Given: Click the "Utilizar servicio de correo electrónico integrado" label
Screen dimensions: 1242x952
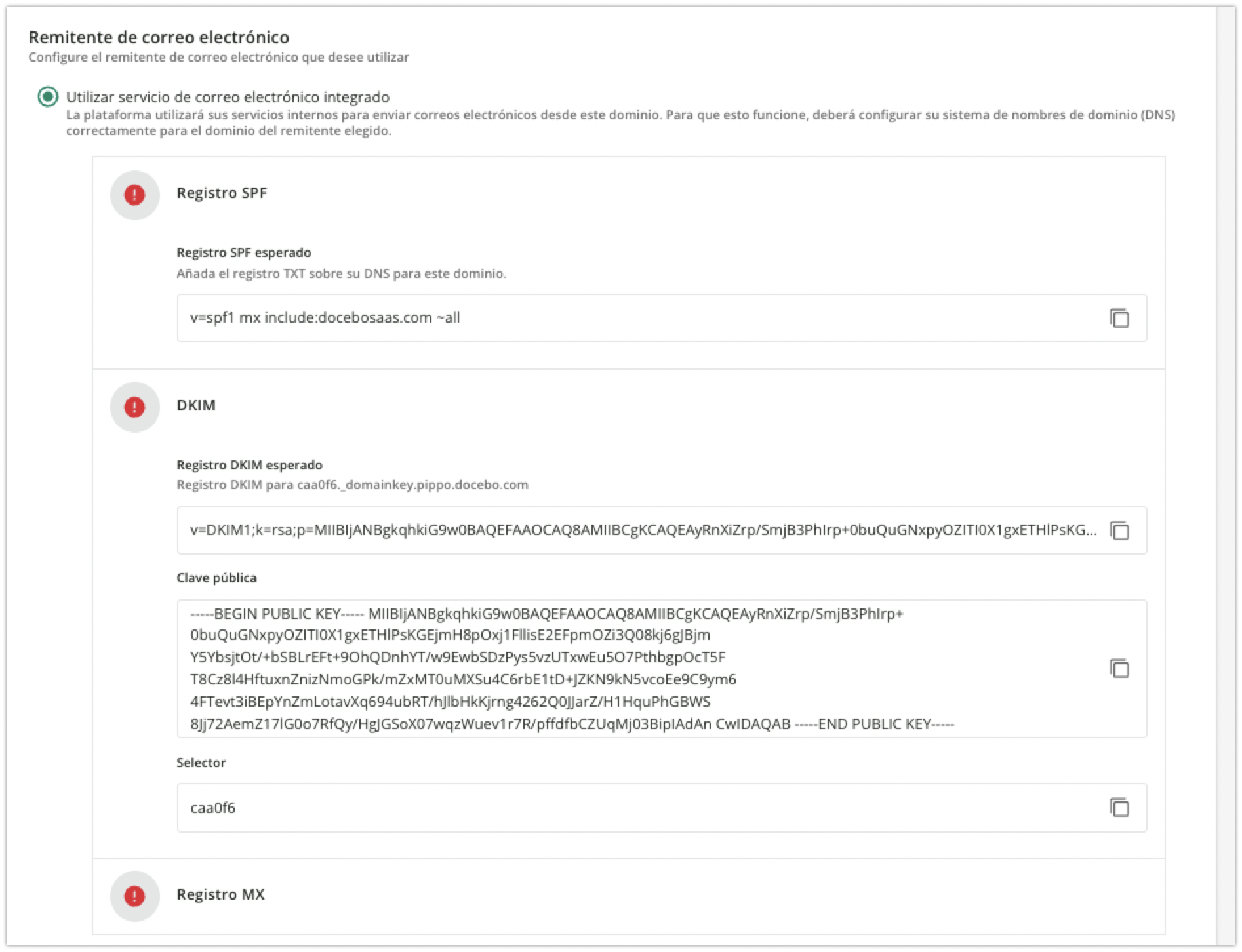Looking at the screenshot, I should [228, 97].
